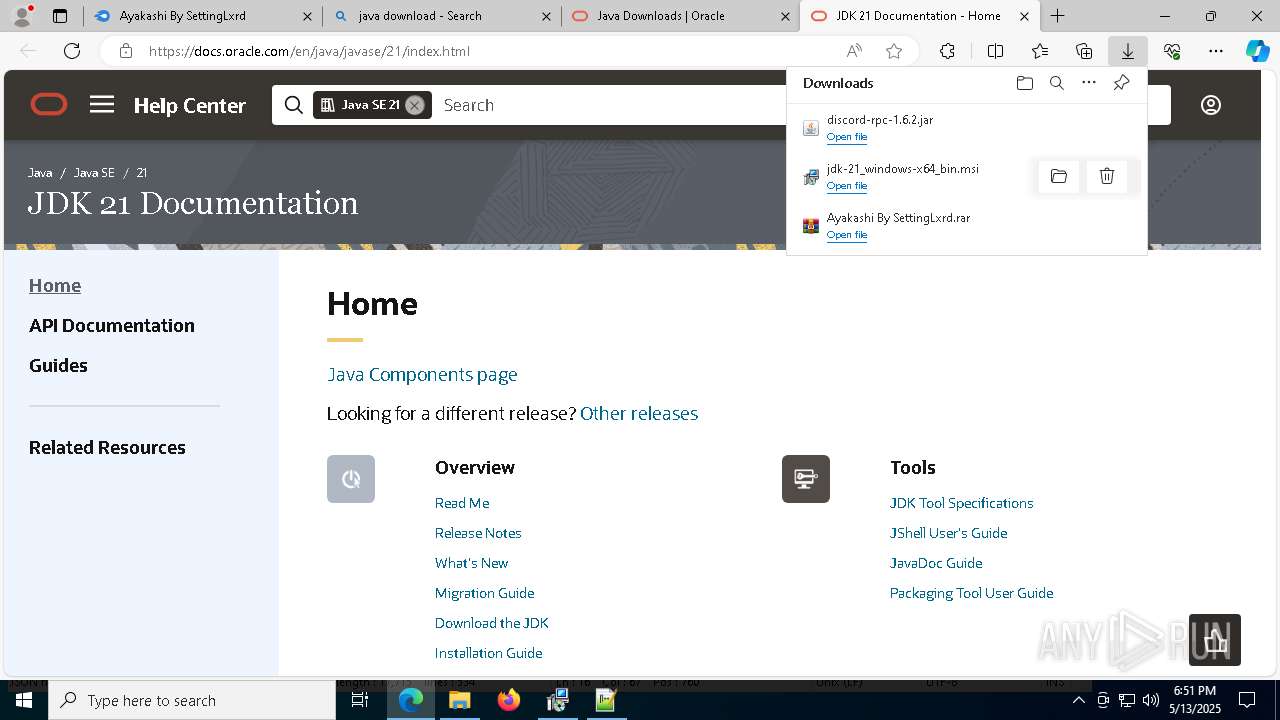Start Read aloud from the address bar
1280x720 pixels.
854,51
